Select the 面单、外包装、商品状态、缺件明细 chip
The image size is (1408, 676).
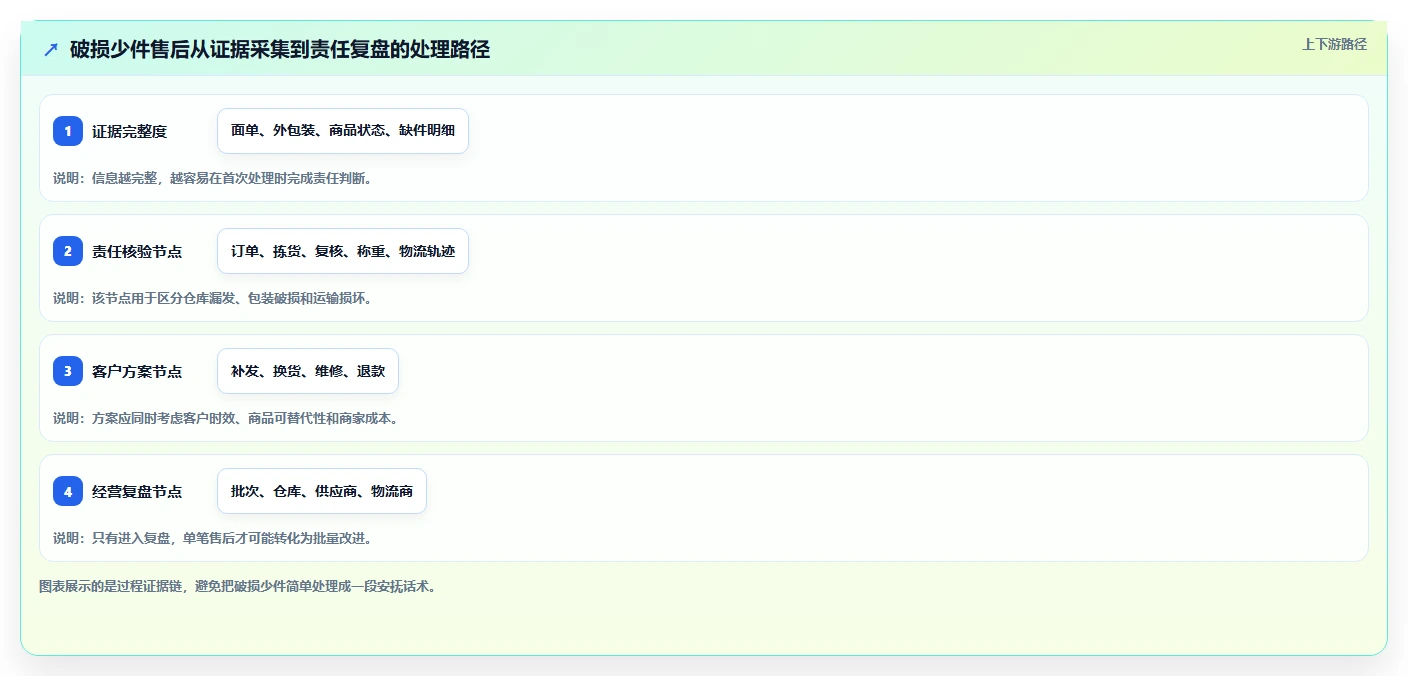tap(343, 131)
